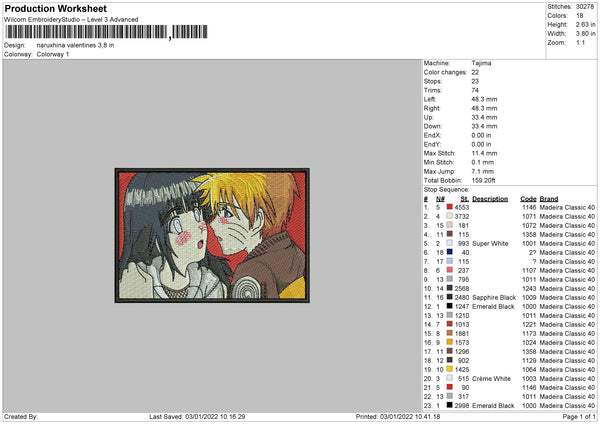Click the 'Code' column header

528,199
